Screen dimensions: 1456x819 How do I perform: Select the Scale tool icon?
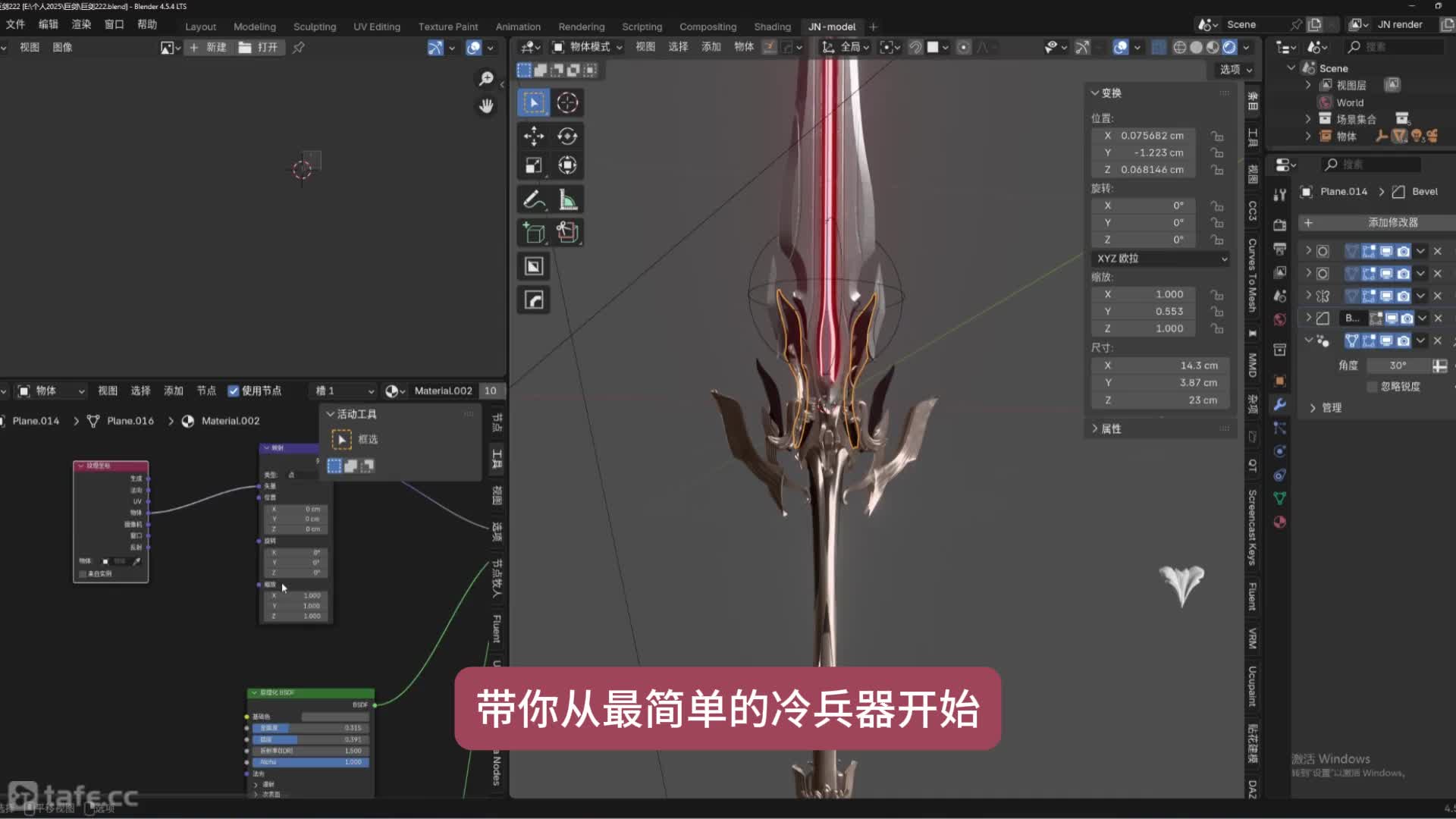tap(534, 165)
